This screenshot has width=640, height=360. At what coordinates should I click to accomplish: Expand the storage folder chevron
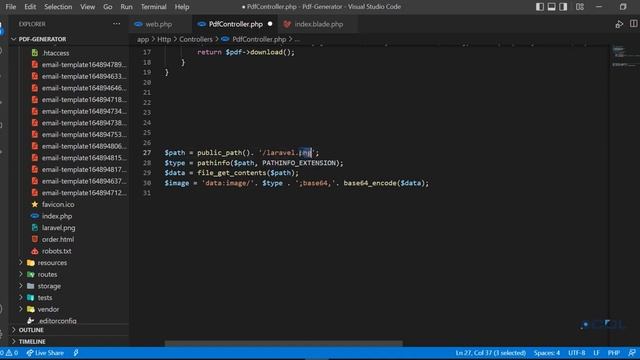[21, 286]
